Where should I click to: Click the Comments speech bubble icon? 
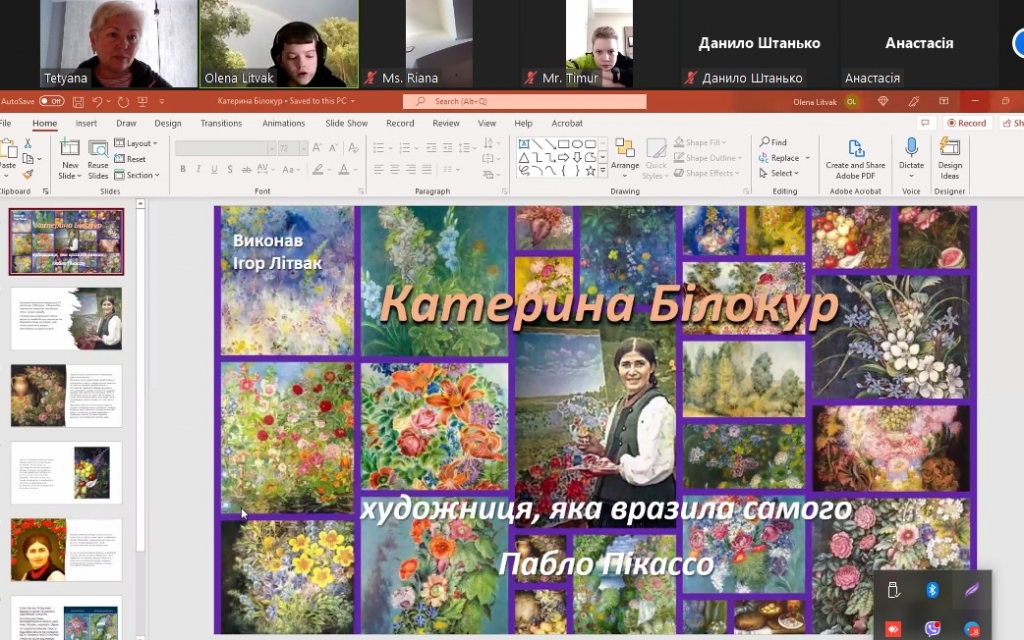(x=925, y=123)
